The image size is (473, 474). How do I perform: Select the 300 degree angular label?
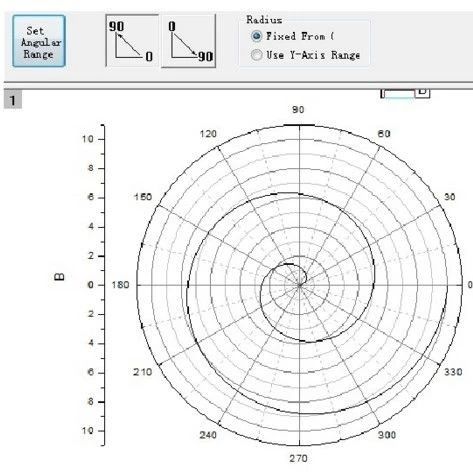click(x=387, y=435)
